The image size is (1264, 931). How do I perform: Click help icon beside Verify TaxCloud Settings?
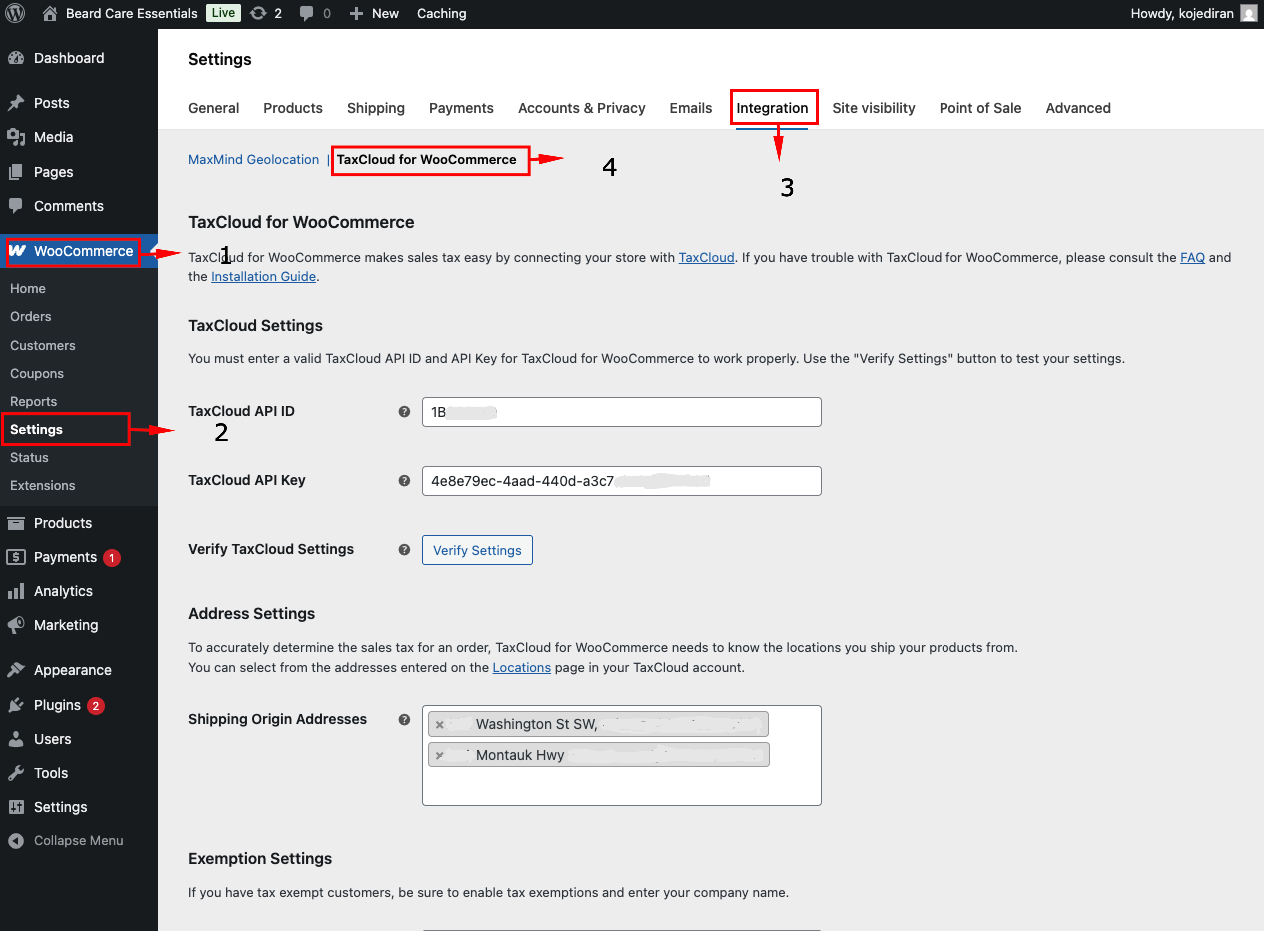pyautogui.click(x=404, y=549)
